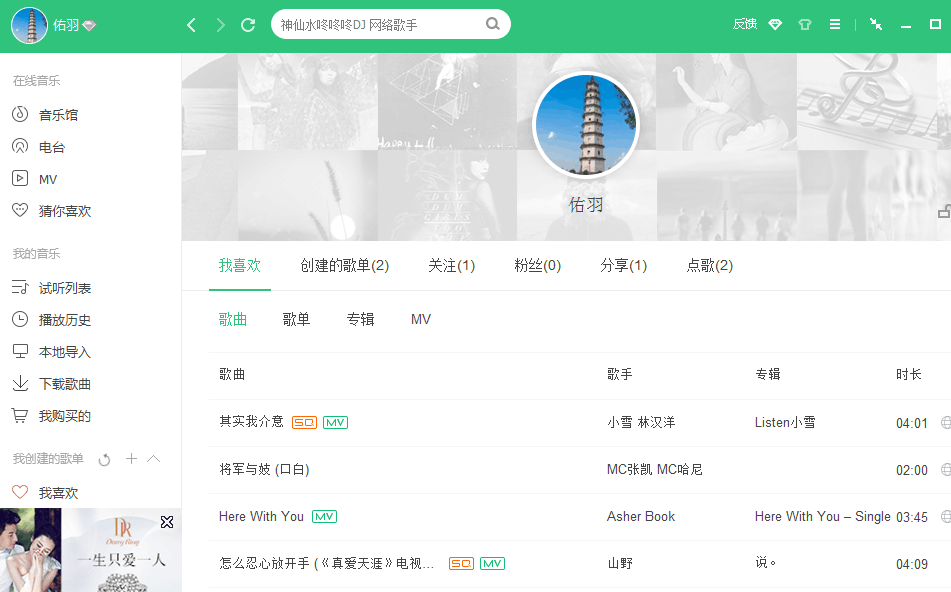Switch to 创建的歌单(2) tab

344,265
